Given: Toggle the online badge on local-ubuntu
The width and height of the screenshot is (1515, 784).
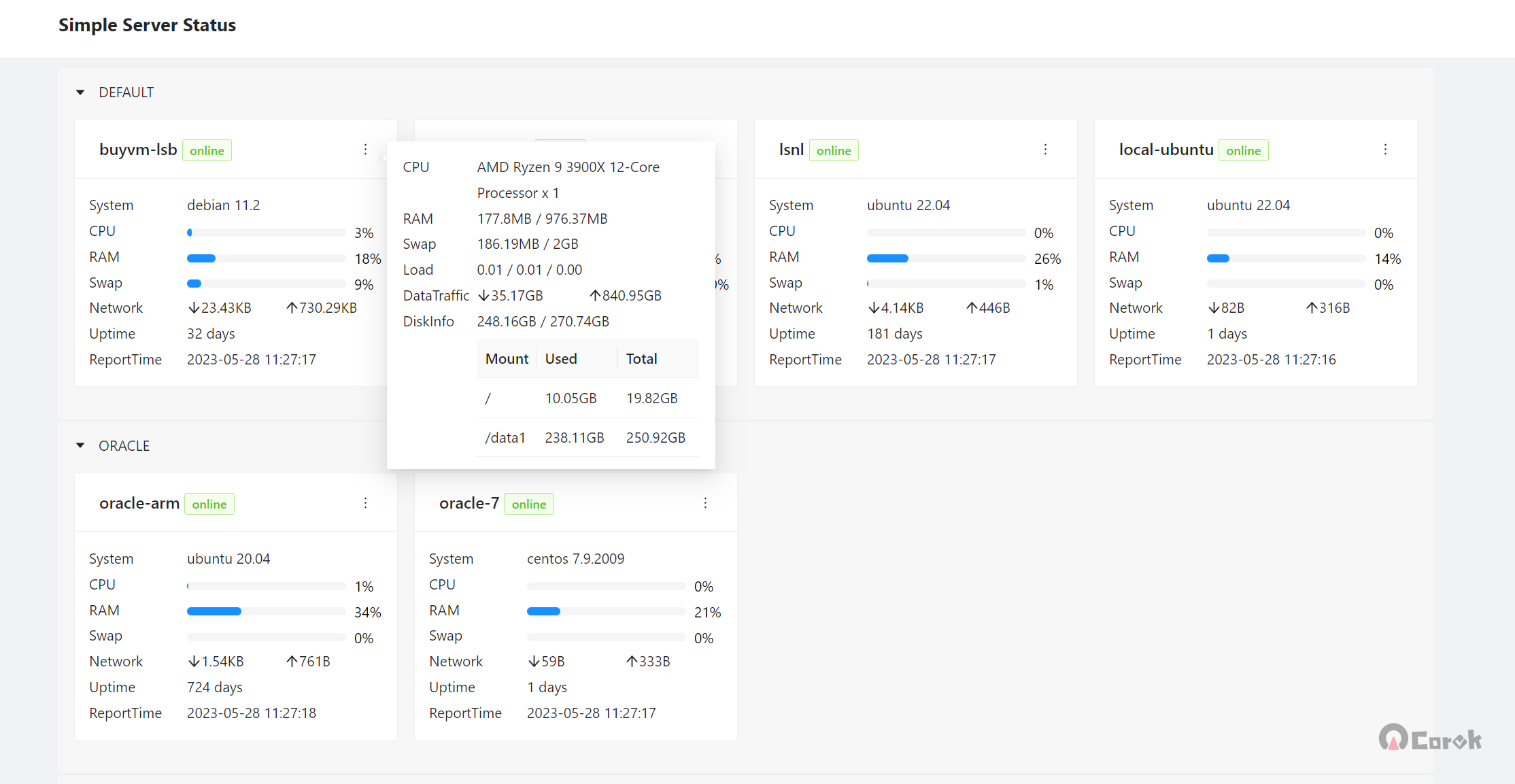Looking at the screenshot, I should click(x=1243, y=150).
